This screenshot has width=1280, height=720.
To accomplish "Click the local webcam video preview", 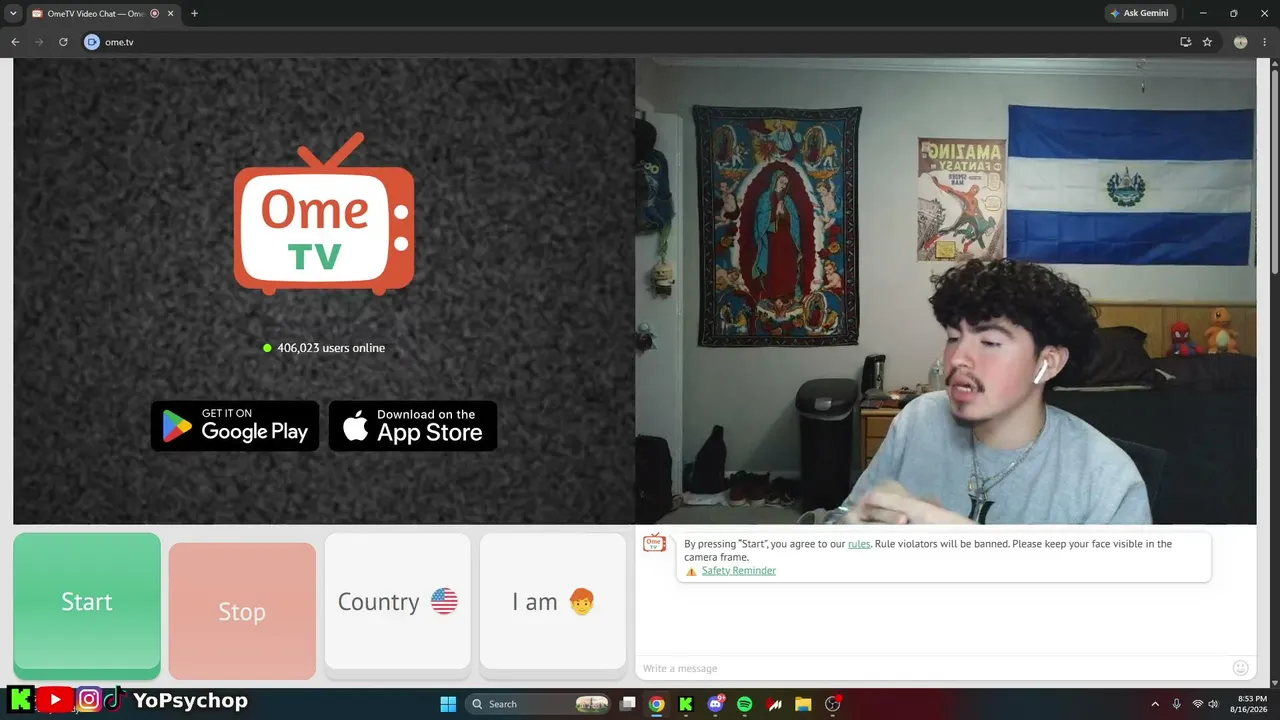I will click(x=945, y=291).
